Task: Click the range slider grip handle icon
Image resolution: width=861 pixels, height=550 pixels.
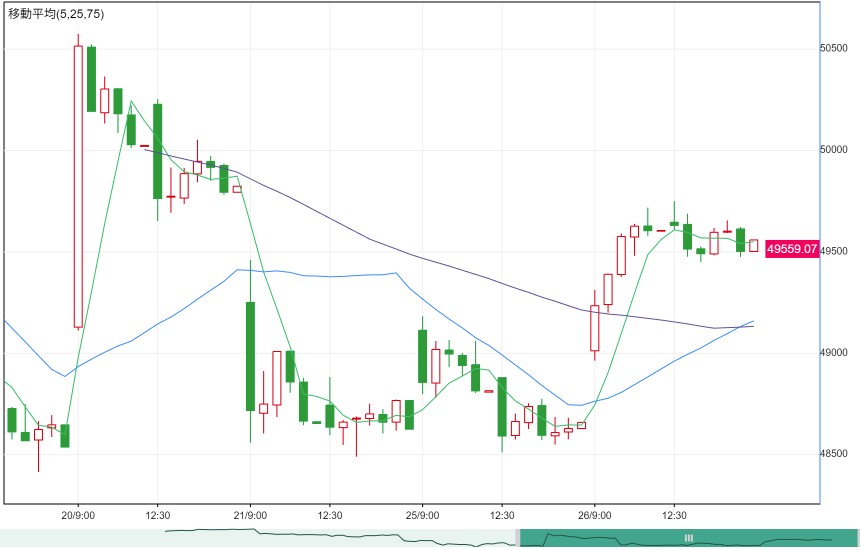Action: coord(689,538)
